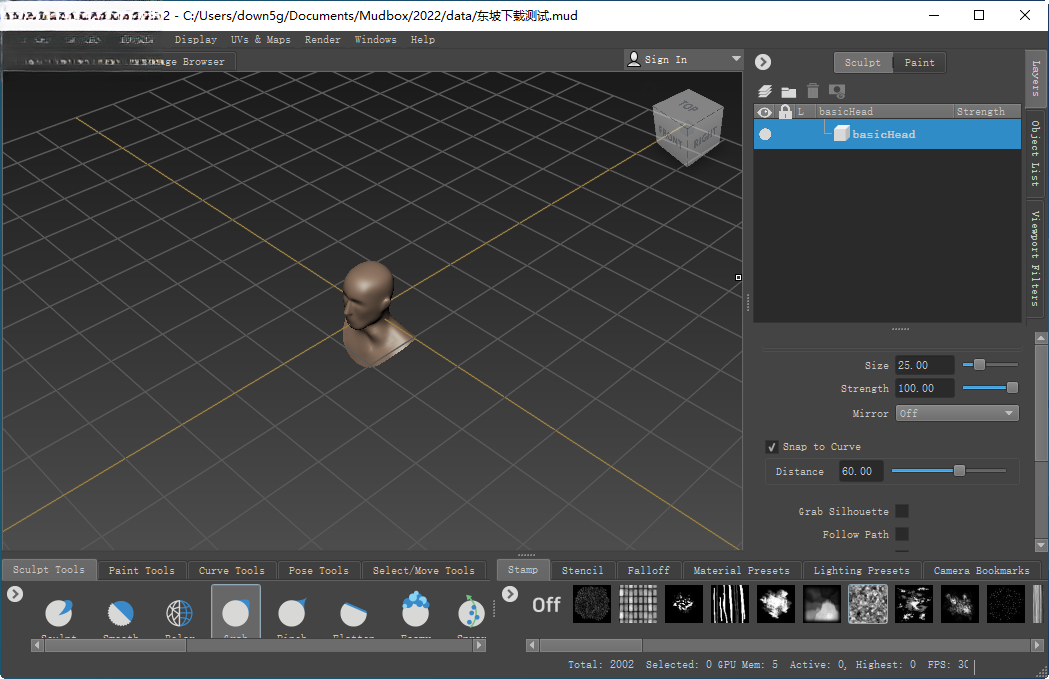Image resolution: width=1049 pixels, height=679 pixels.
Task: Set the stamp to Off
Action: (x=546, y=605)
